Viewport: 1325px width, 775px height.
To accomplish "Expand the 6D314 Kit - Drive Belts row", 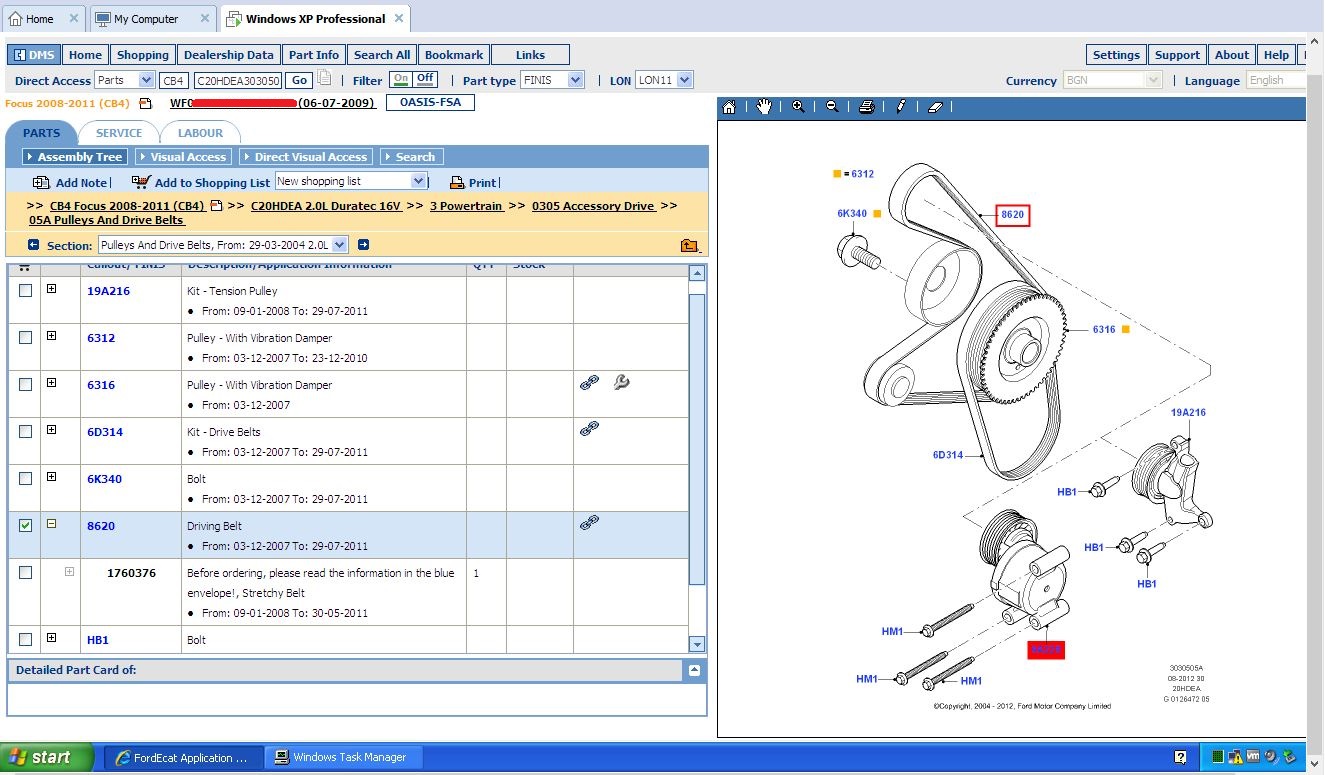I will (51, 430).
